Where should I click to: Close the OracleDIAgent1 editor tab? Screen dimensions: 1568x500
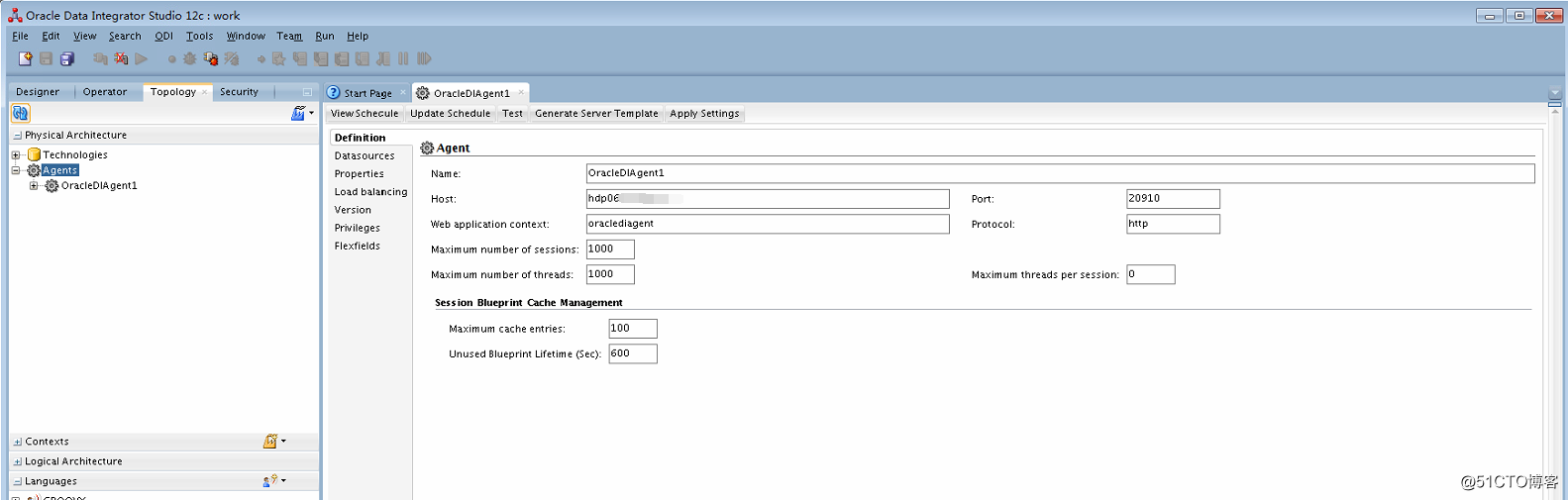point(521,93)
